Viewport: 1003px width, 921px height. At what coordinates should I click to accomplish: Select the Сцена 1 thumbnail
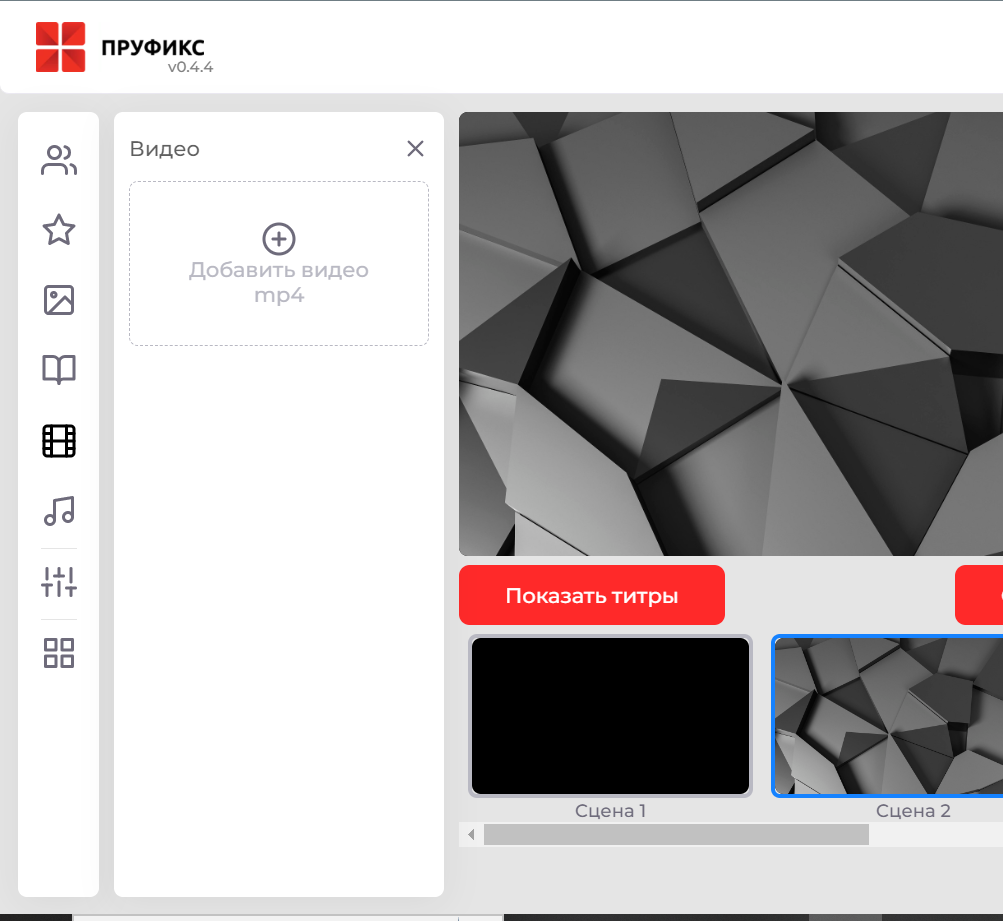(610, 716)
